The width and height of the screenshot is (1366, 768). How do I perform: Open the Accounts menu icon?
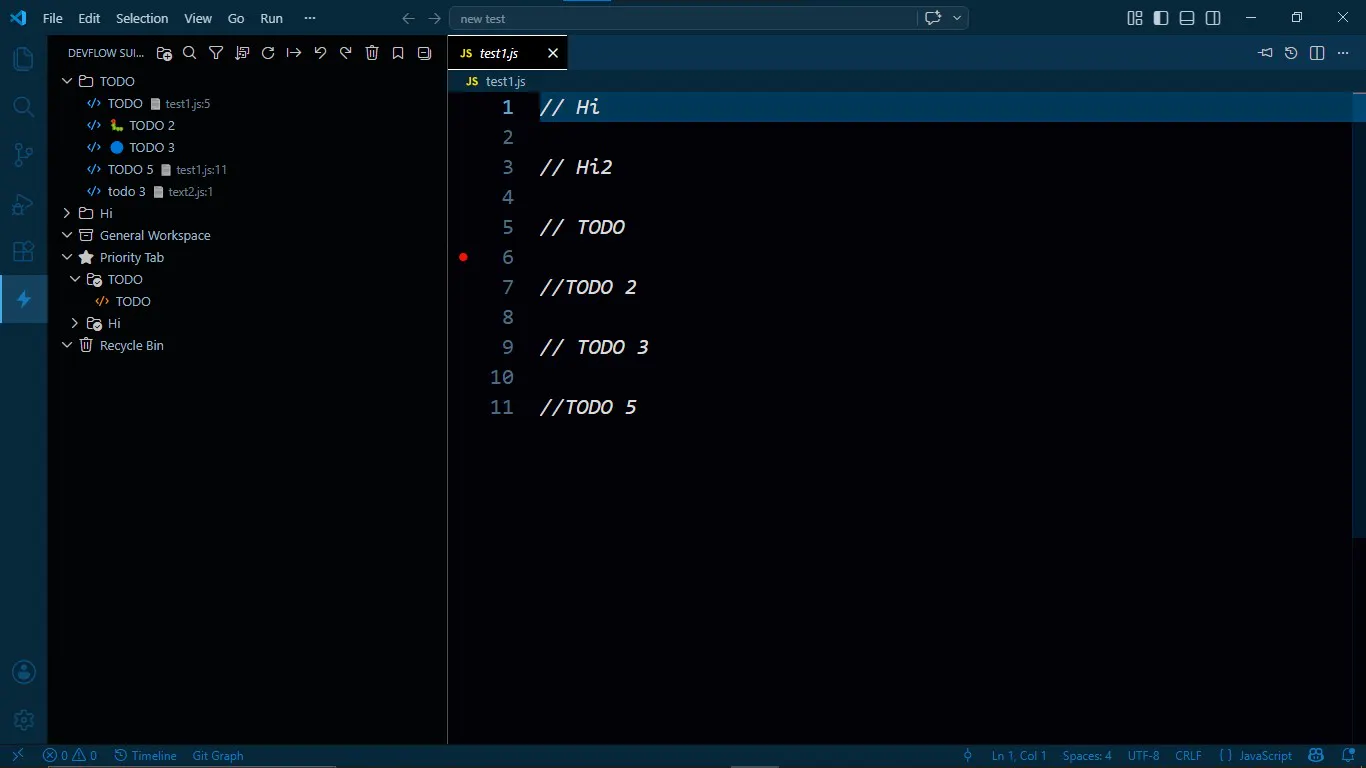coord(23,673)
